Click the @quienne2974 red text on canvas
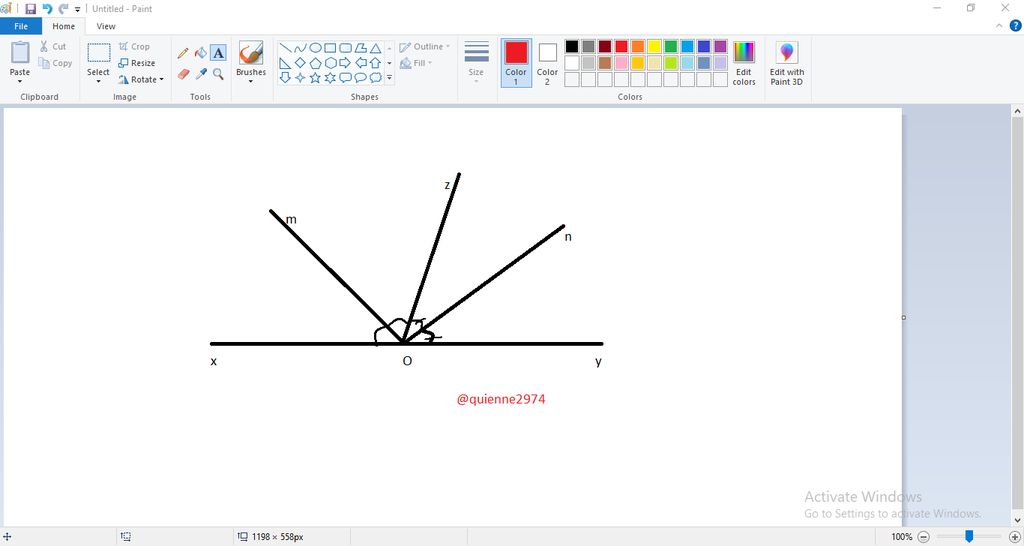The image size is (1024, 546). coord(501,399)
